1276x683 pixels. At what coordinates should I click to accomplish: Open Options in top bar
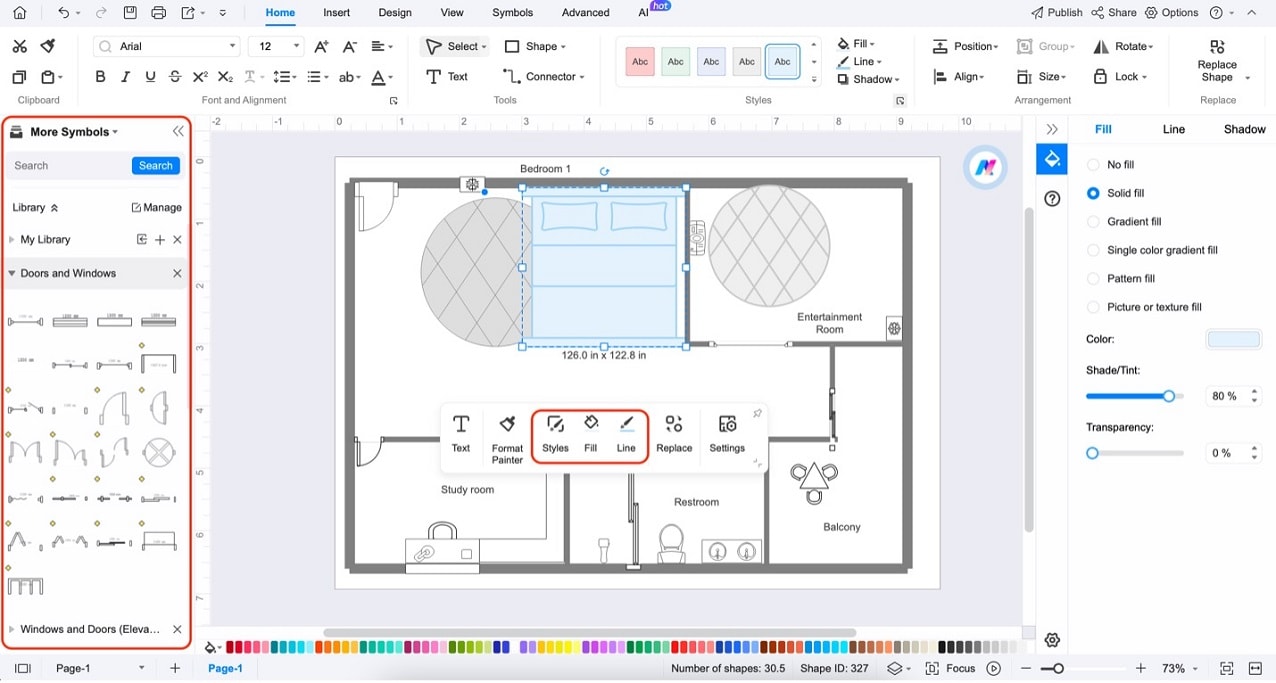pyautogui.click(x=1172, y=13)
